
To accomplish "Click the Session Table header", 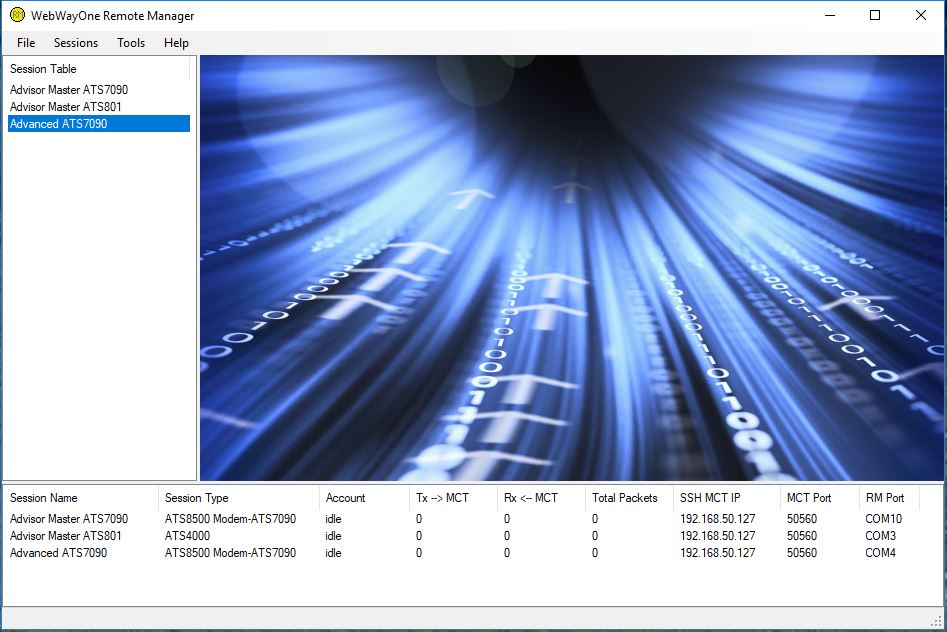I will coord(43,69).
